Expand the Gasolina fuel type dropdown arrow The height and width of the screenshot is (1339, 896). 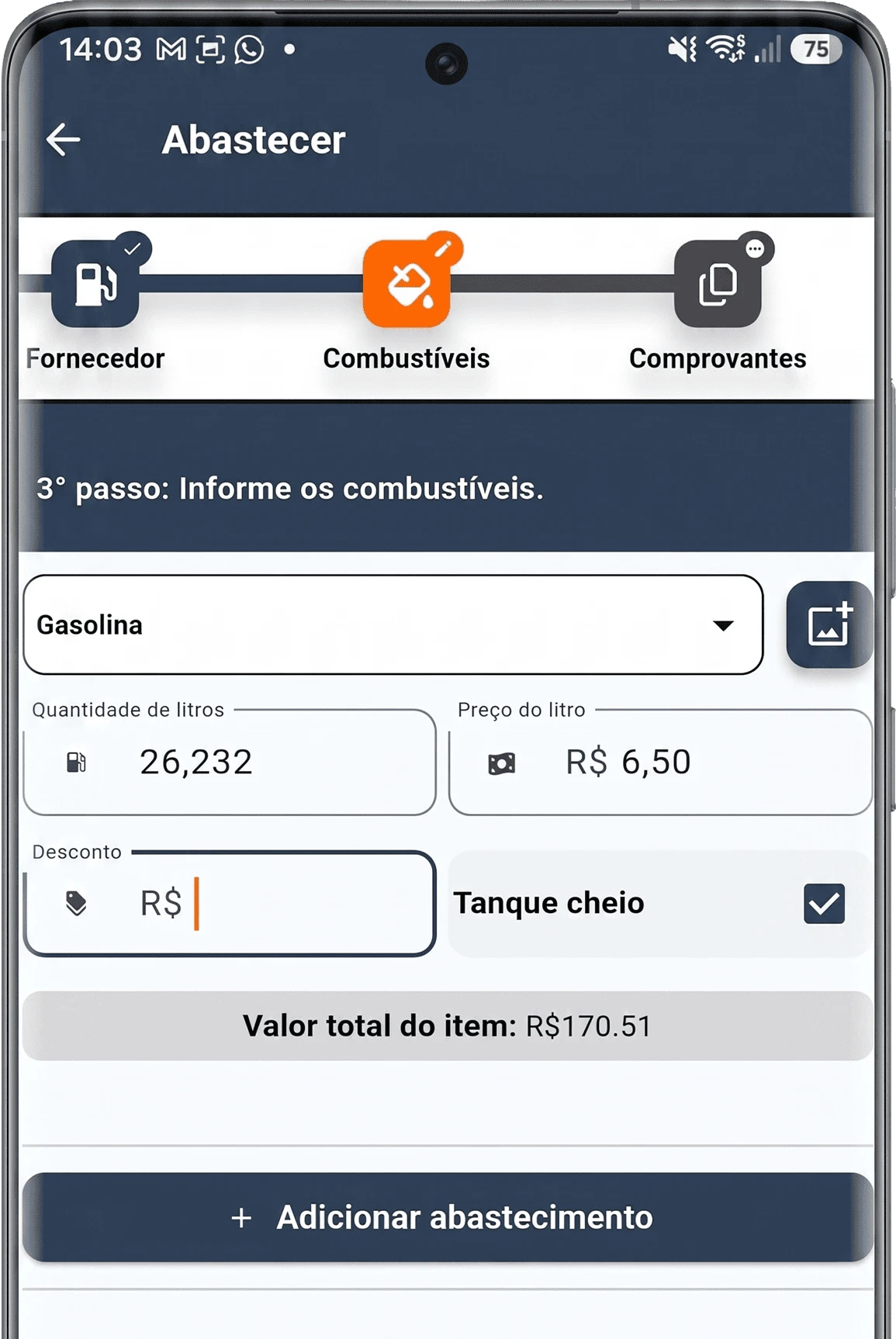(x=723, y=625)
